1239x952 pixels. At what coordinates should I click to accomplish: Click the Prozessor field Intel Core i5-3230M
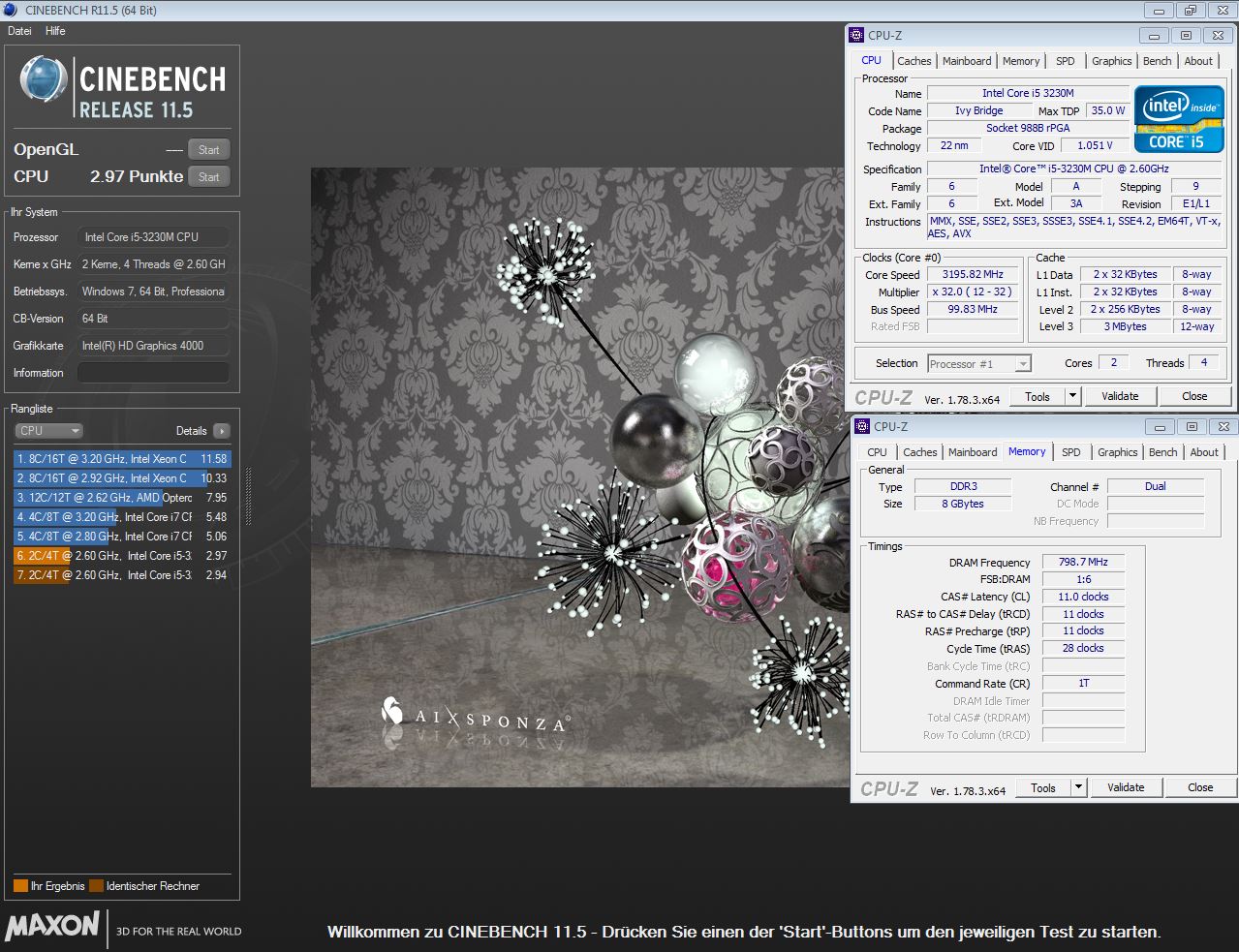[153, 237]
